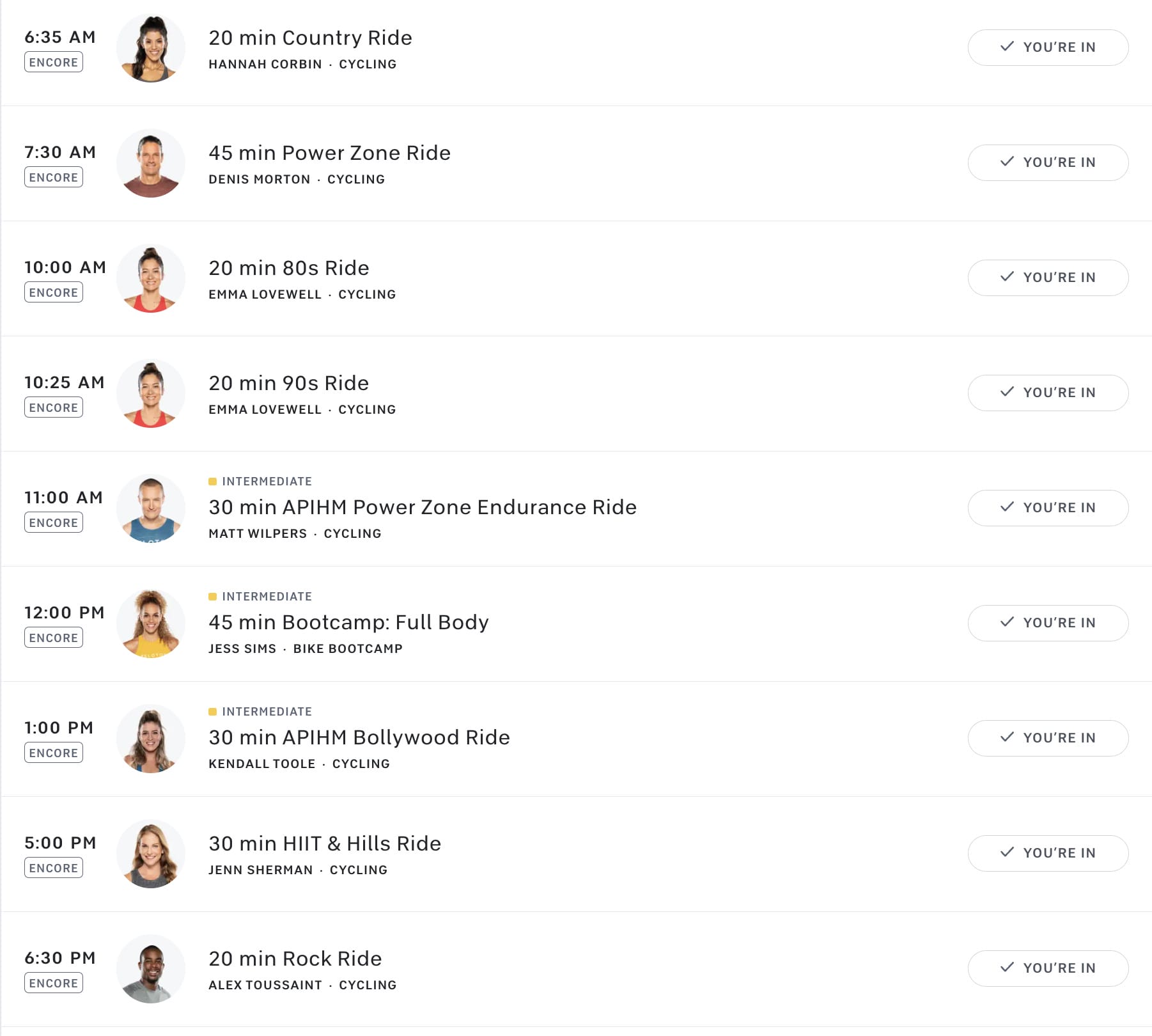This screenshot has height=1036, width=1152.
Task: Click the Encore tag under 5:00 PM
Action: click(54, 868)
